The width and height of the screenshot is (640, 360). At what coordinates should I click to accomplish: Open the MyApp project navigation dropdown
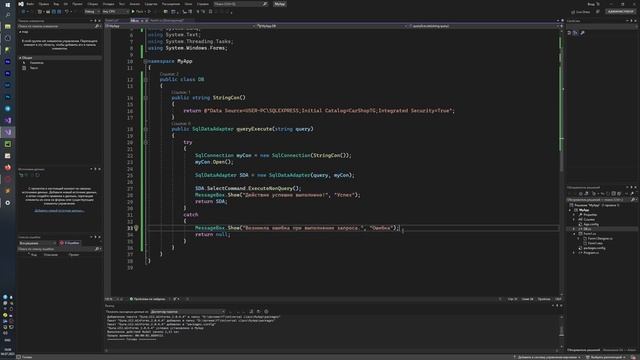tap(180, 26)
